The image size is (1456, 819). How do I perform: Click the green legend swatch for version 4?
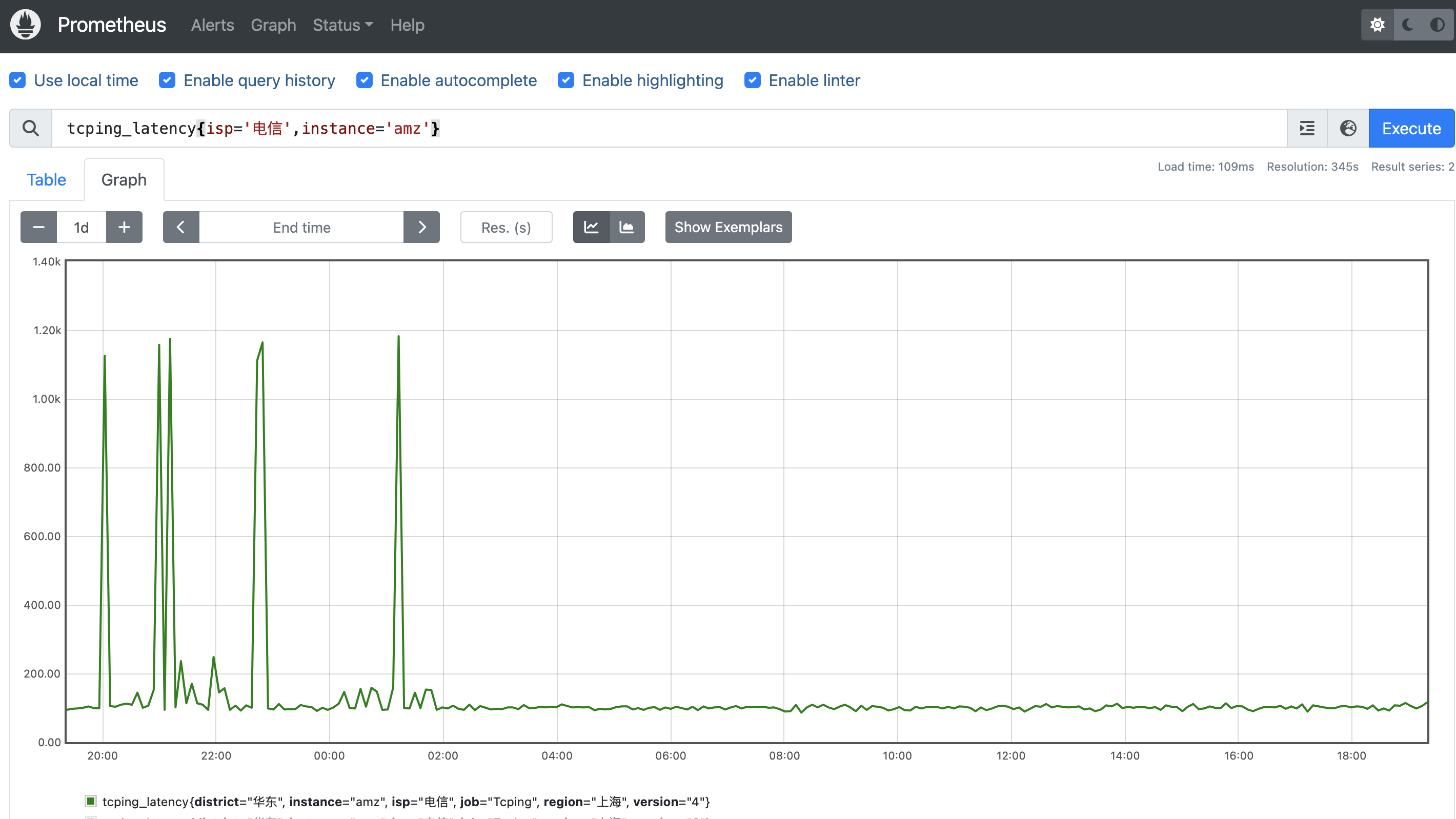(90, 801)
